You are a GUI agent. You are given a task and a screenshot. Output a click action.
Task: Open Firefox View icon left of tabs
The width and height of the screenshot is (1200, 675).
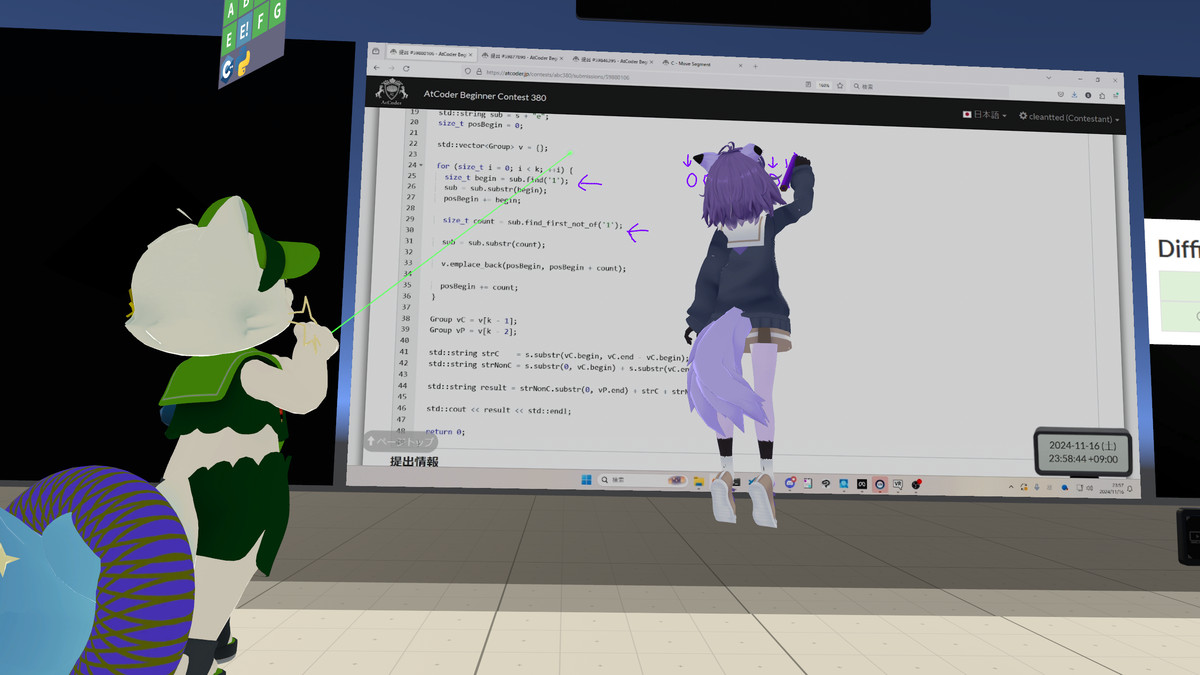coord(375,51)
